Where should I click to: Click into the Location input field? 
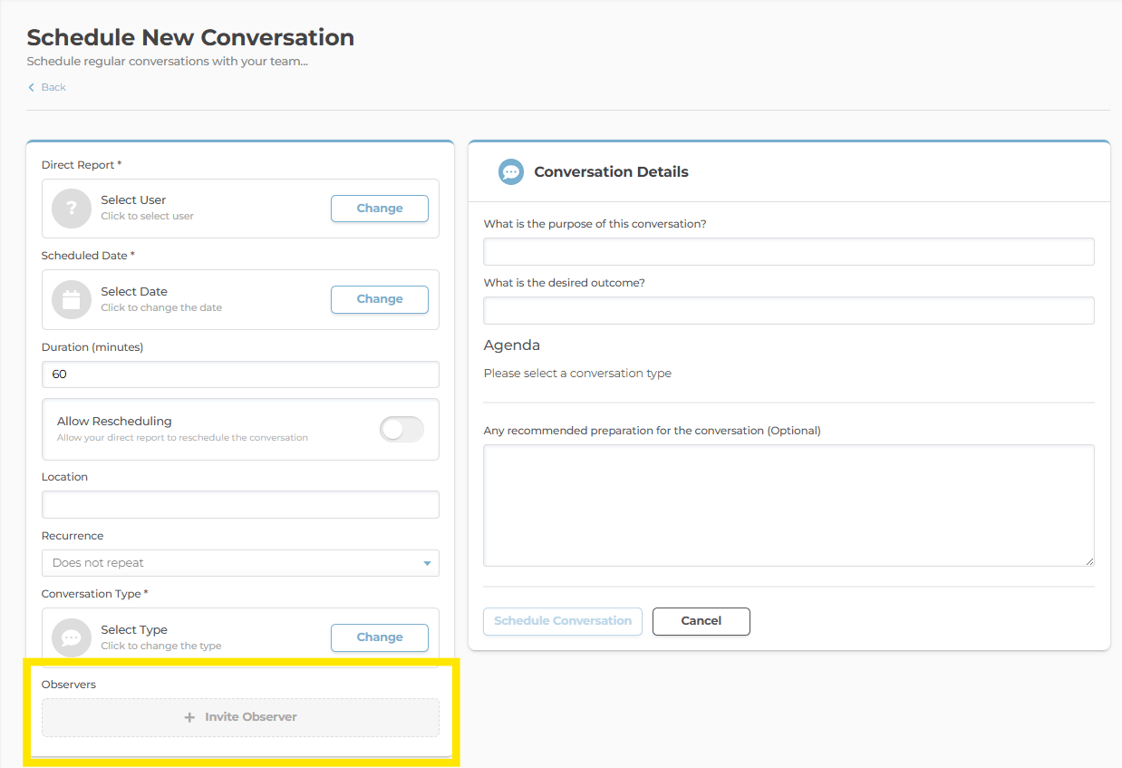coord(240,504)
